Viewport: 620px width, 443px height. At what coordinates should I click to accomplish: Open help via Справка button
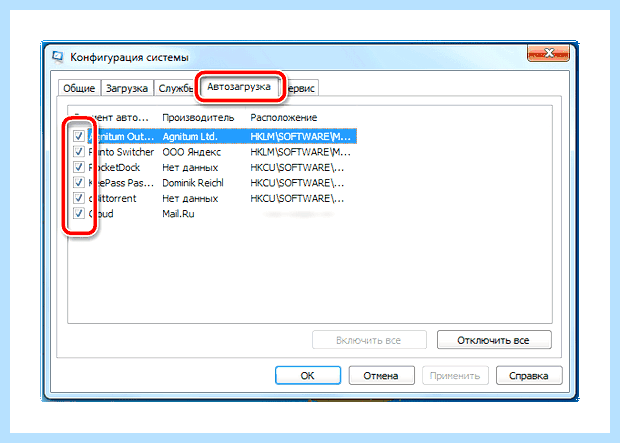[529, 375]
